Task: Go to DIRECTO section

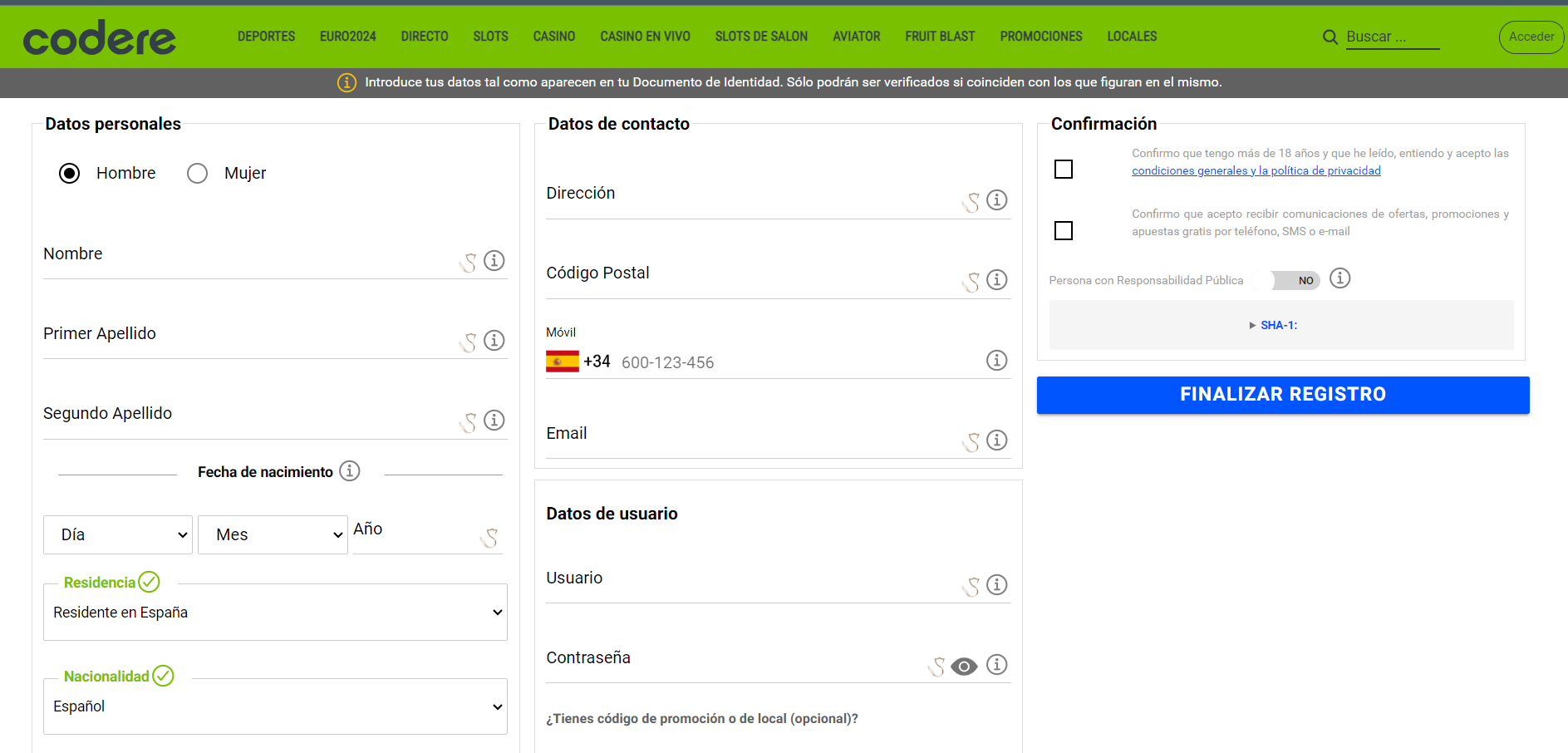Action: (x=425, y=37)
